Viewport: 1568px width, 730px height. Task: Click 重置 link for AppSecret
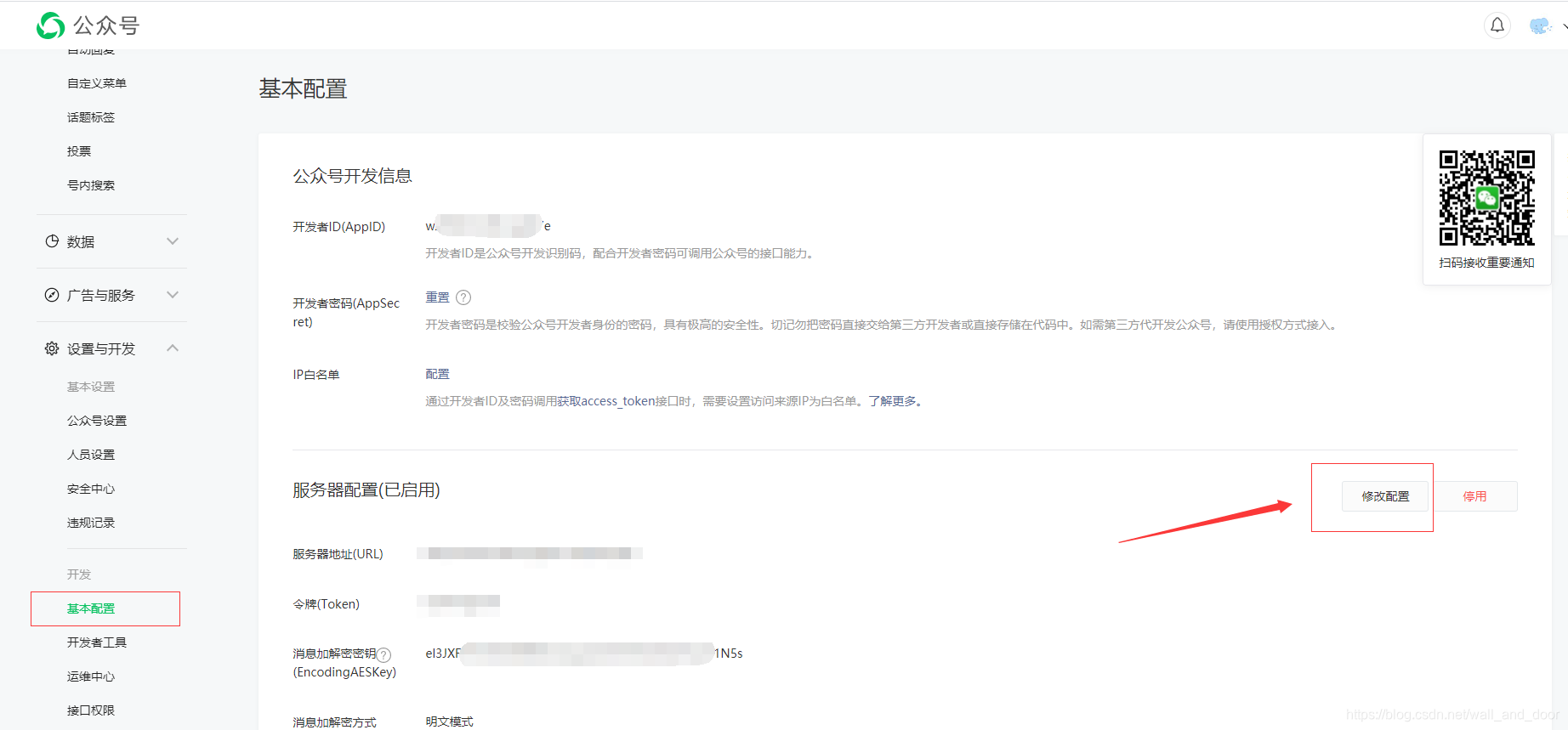point(437,297)
